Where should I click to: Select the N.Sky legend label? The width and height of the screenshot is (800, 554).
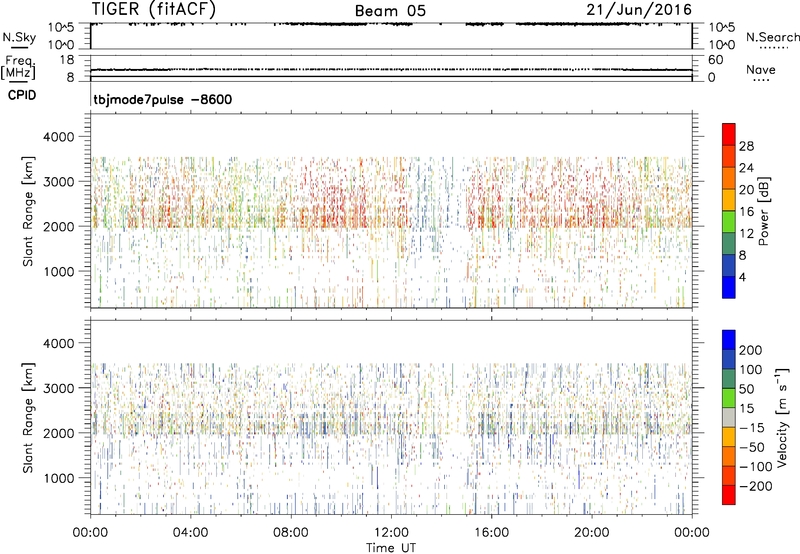[x=19, y=37]
